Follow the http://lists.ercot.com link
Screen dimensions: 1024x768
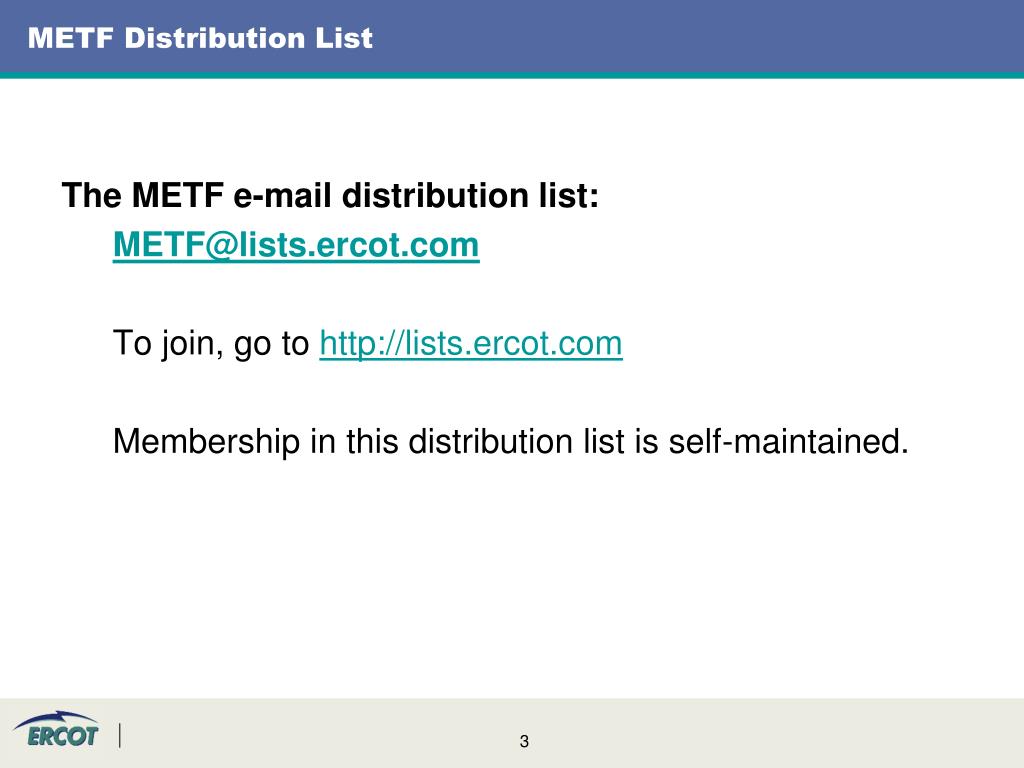click(x=471, y=344)
